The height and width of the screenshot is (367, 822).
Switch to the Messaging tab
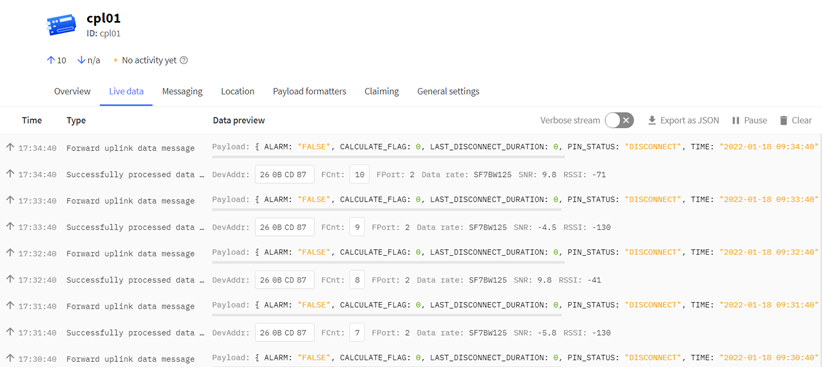coord(182,91)
